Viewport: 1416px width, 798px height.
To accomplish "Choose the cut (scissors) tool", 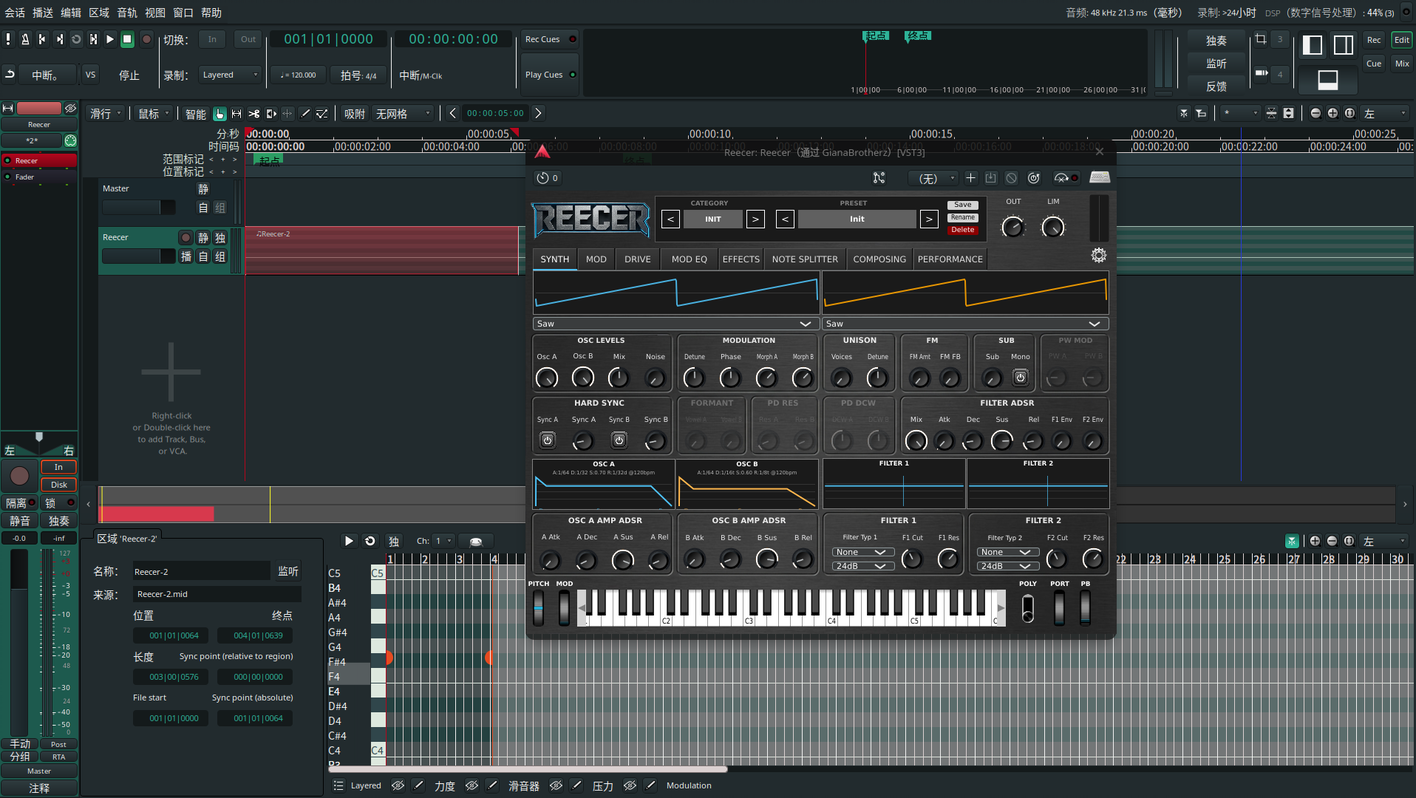I will pos(254,114).
